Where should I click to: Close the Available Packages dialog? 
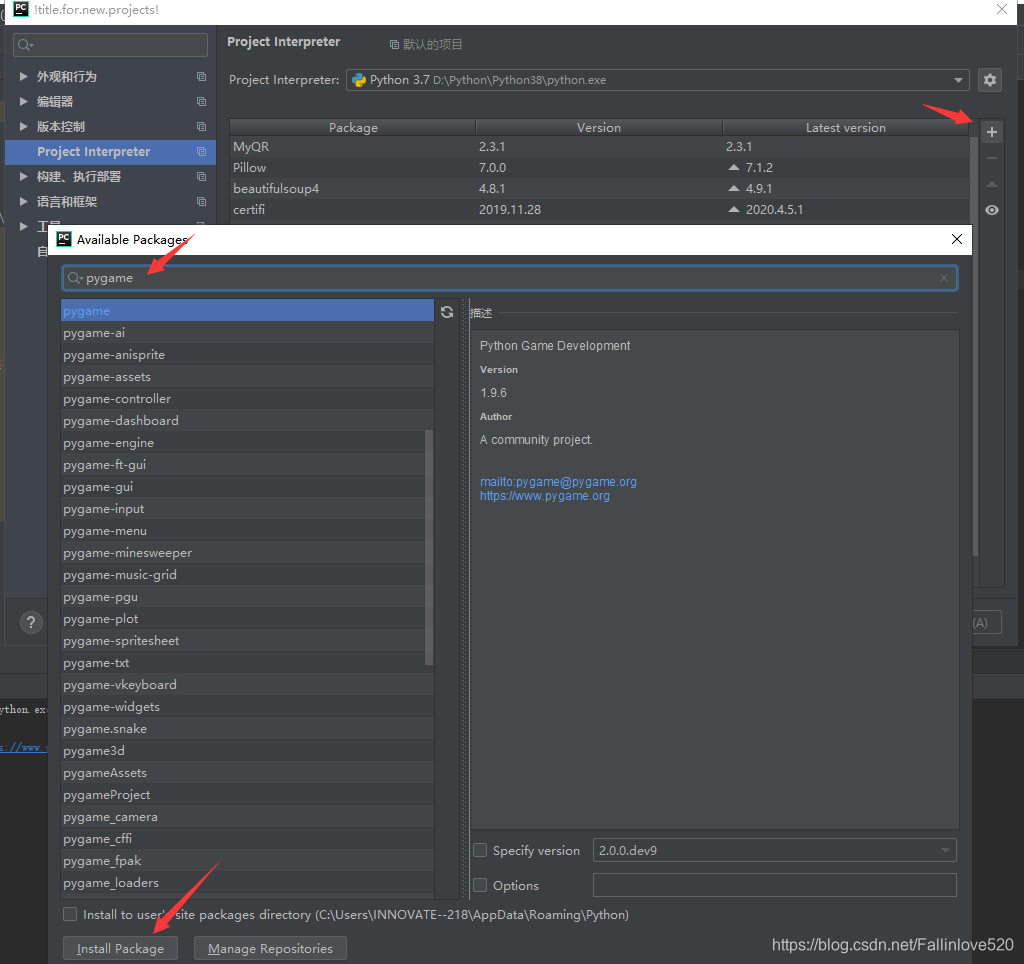957,239
